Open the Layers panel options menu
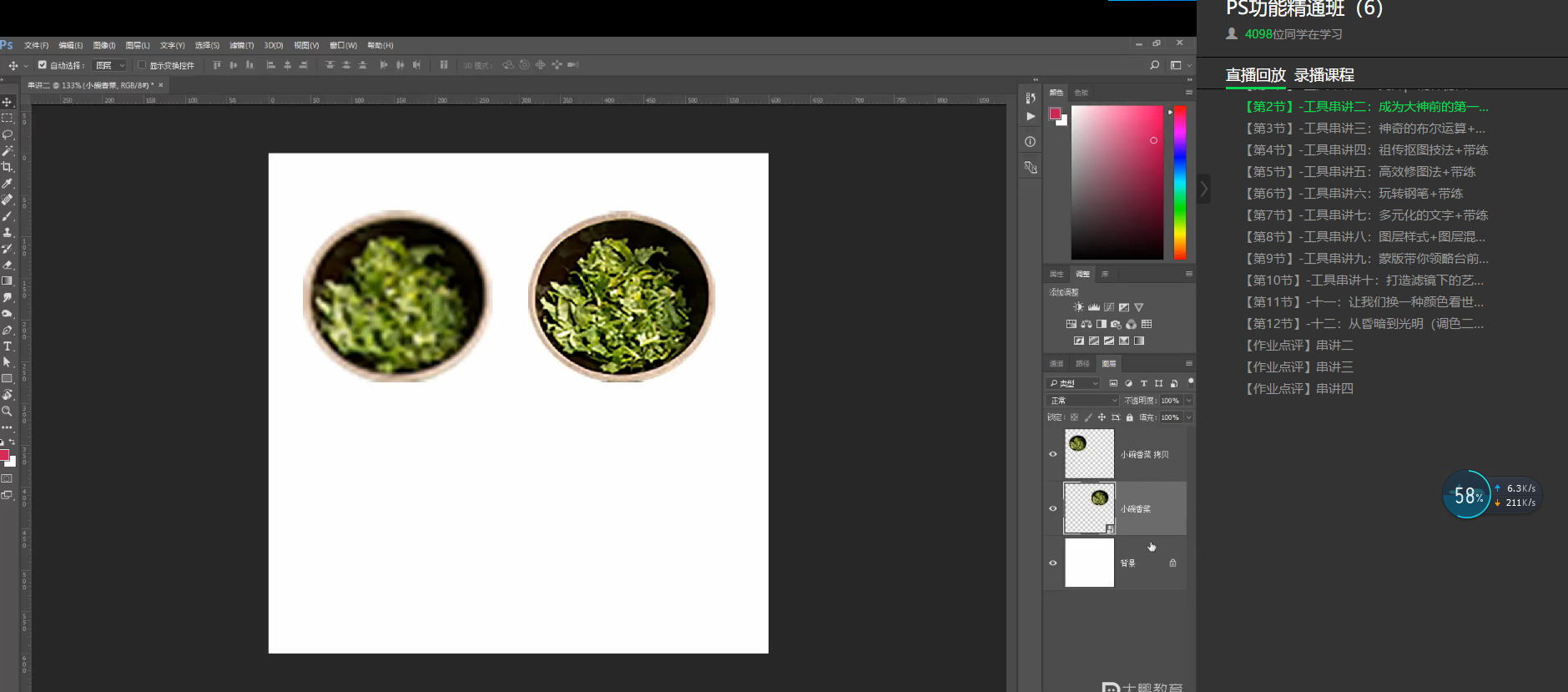The width and height of the screenshot is (1568, 692). click(x=1189, y=364)
